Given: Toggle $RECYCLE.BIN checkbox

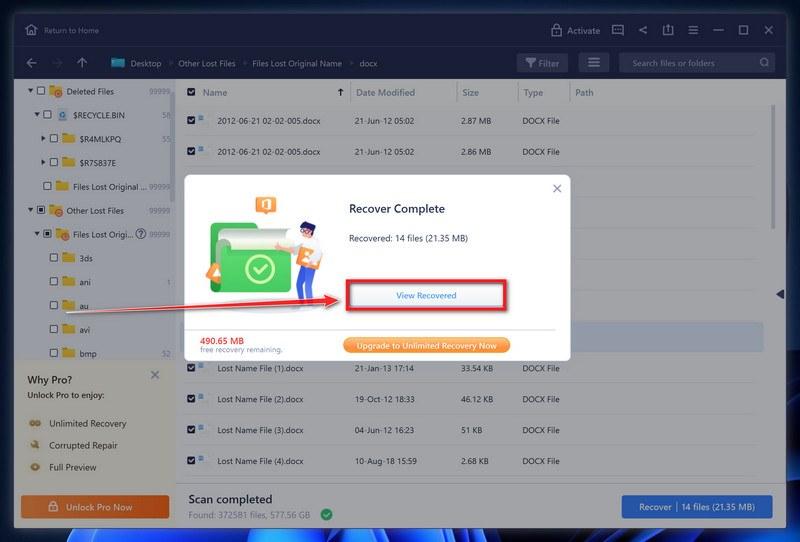Looking at the screenshot, I should click(47, 114).
